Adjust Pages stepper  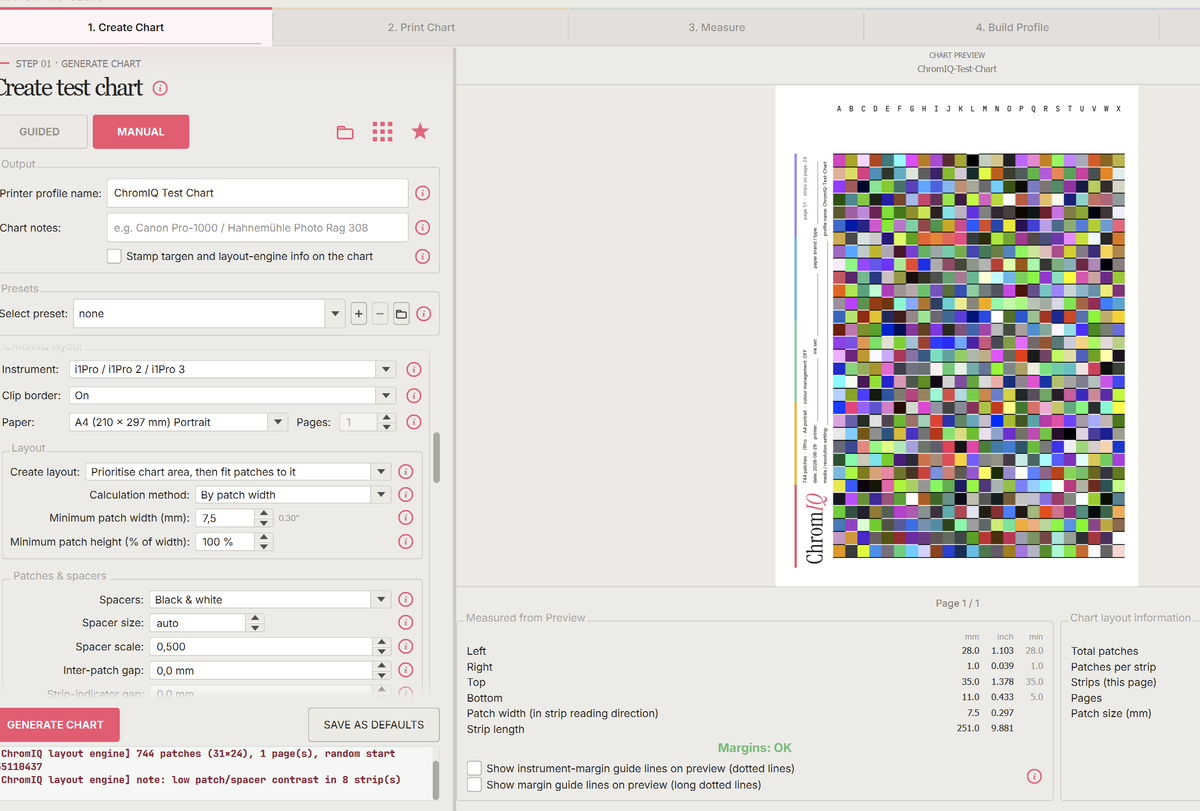click(x=387, y=422)
